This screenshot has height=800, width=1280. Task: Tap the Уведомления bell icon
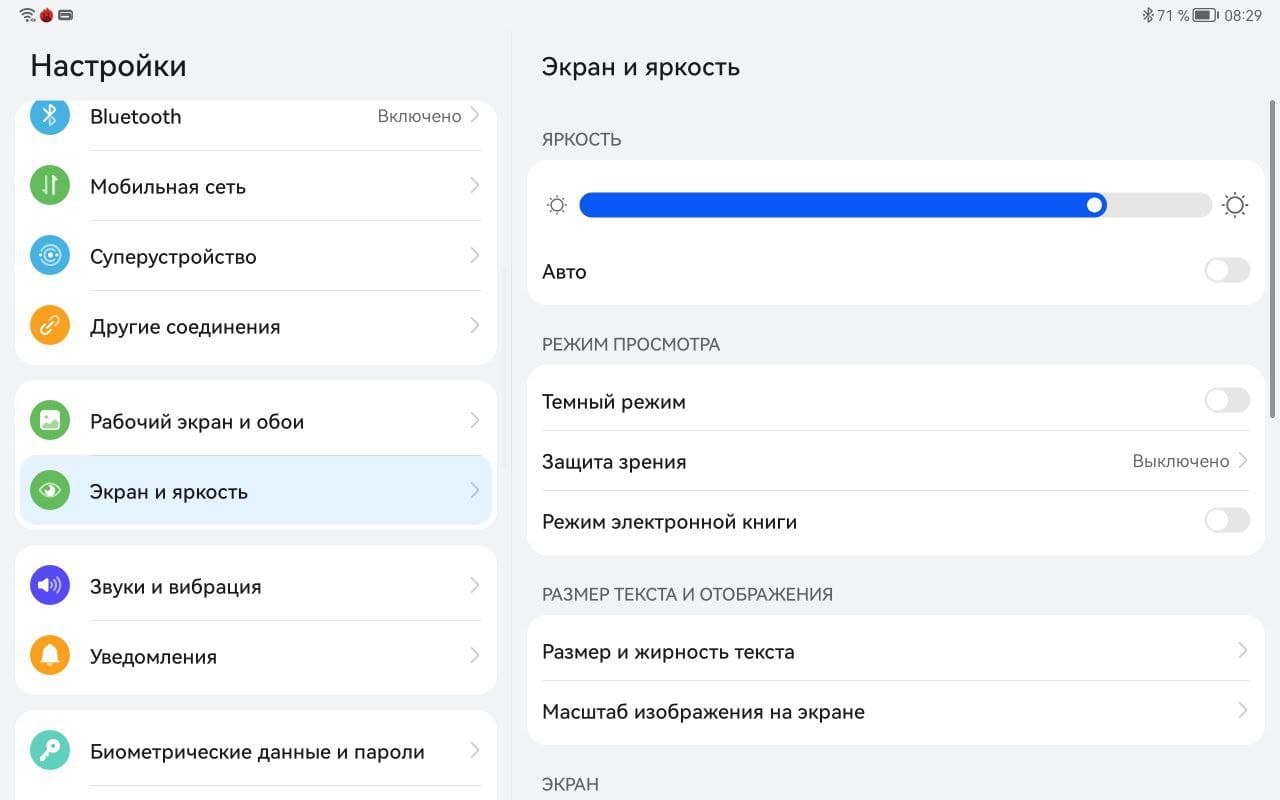[50, 656]
